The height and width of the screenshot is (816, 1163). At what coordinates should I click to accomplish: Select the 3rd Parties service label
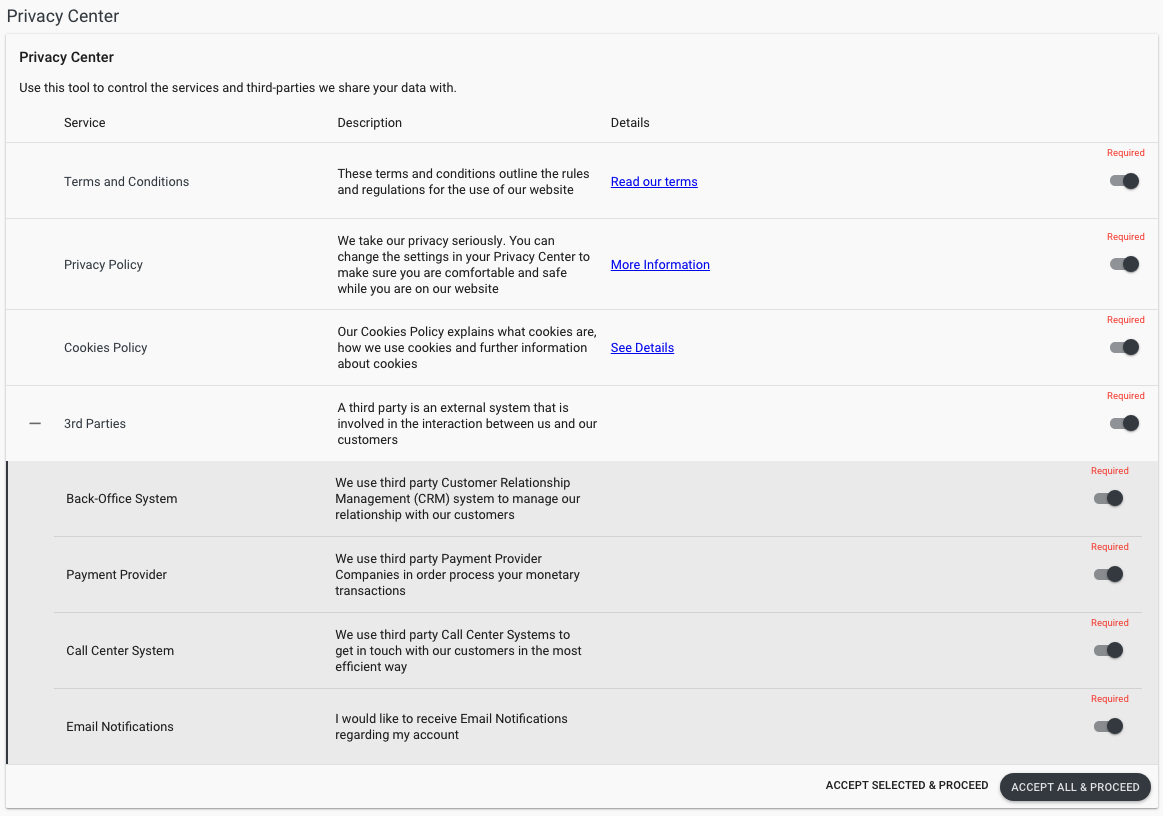[x=95, y=424]
